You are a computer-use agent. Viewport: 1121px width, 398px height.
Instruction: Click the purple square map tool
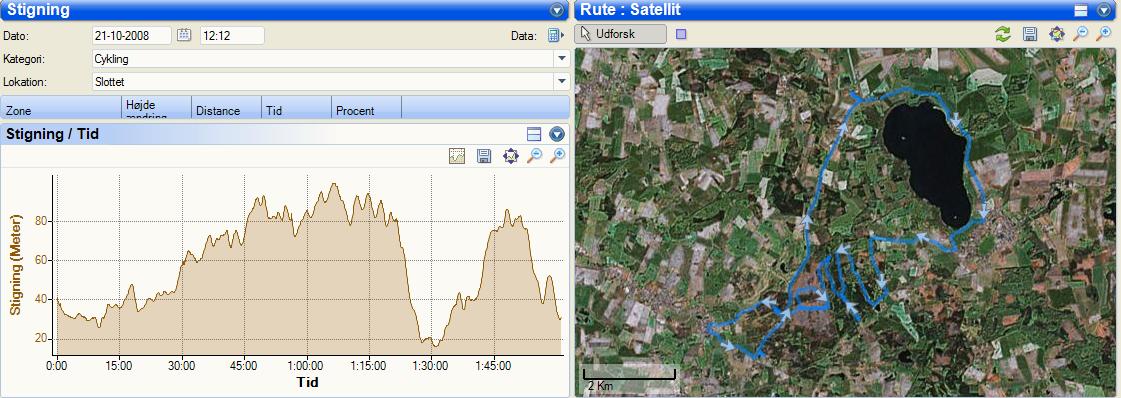tap(681, 34)
